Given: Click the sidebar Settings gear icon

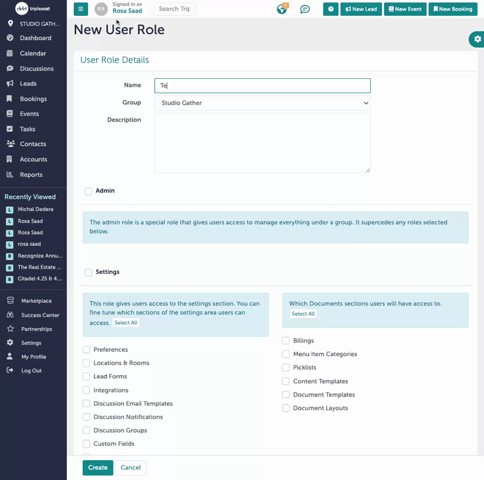Looking at the screenshot, I should 10,342.
